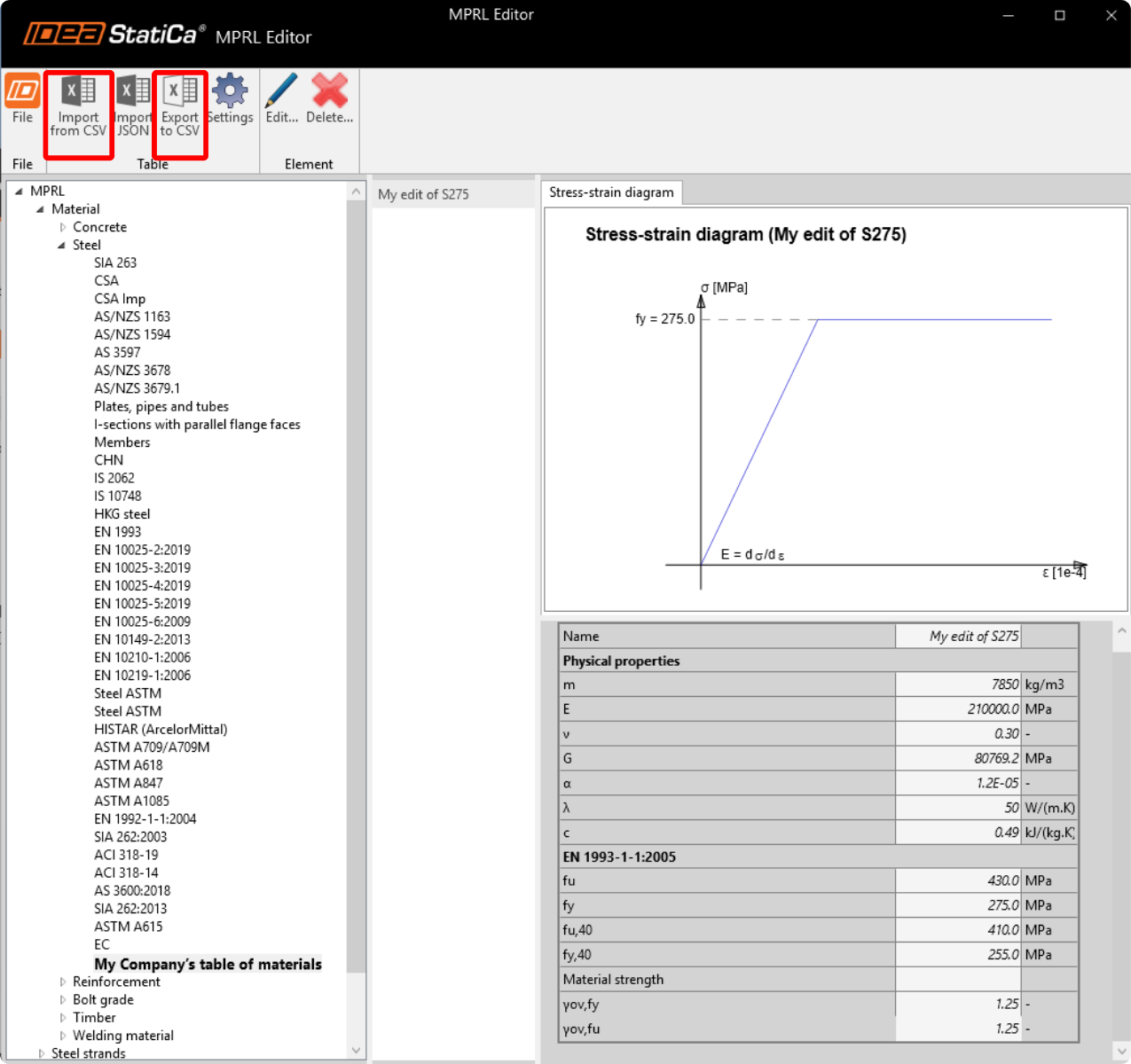This screenshot has width=1131, height=1064.
Task: Expand the Concrete tree node
Action: click(x=63, y=227)
